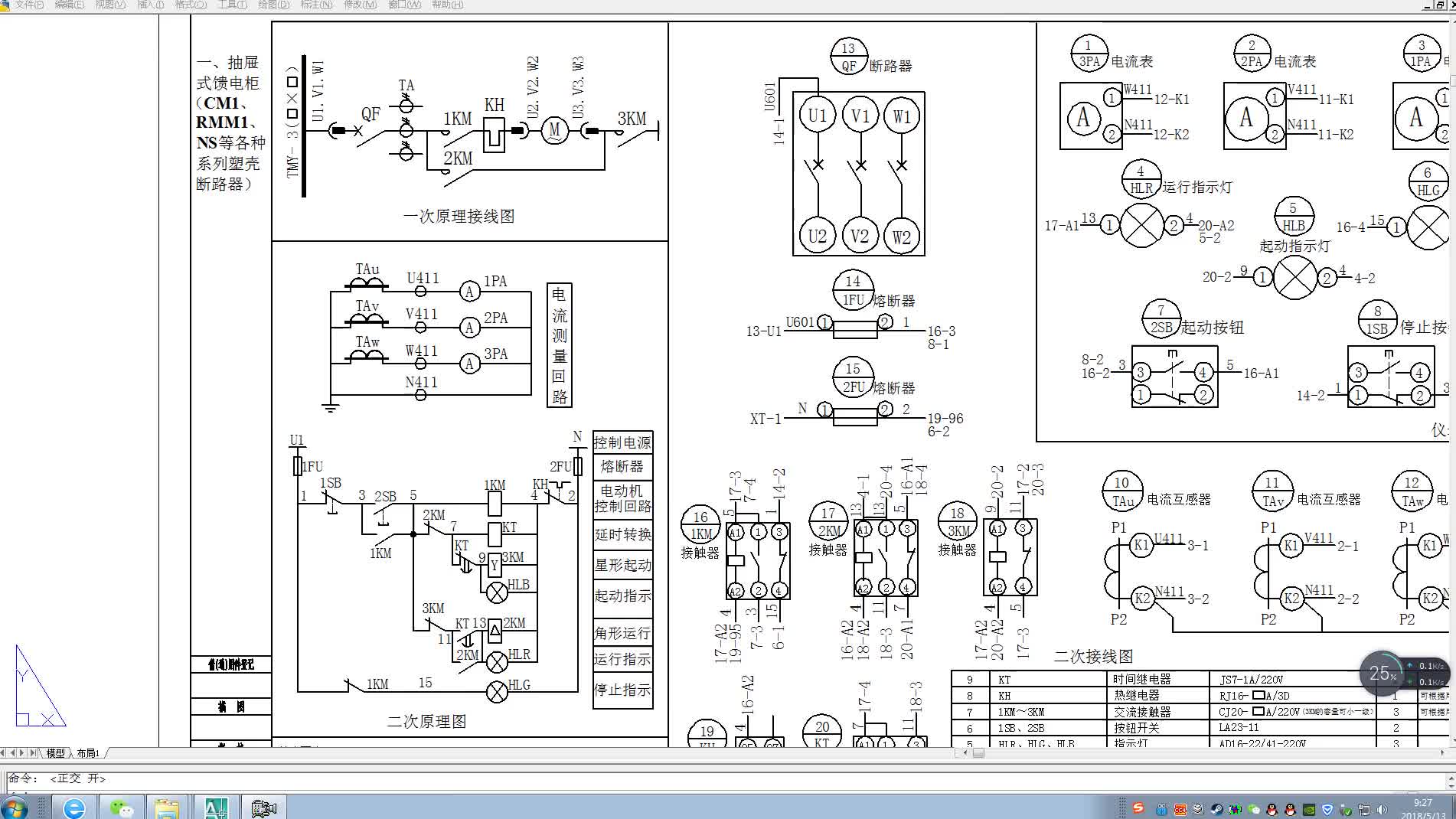Click the command window scroll-down arrow
Viewport: 1456px width, 819px height.
(x=1450, y=785)
